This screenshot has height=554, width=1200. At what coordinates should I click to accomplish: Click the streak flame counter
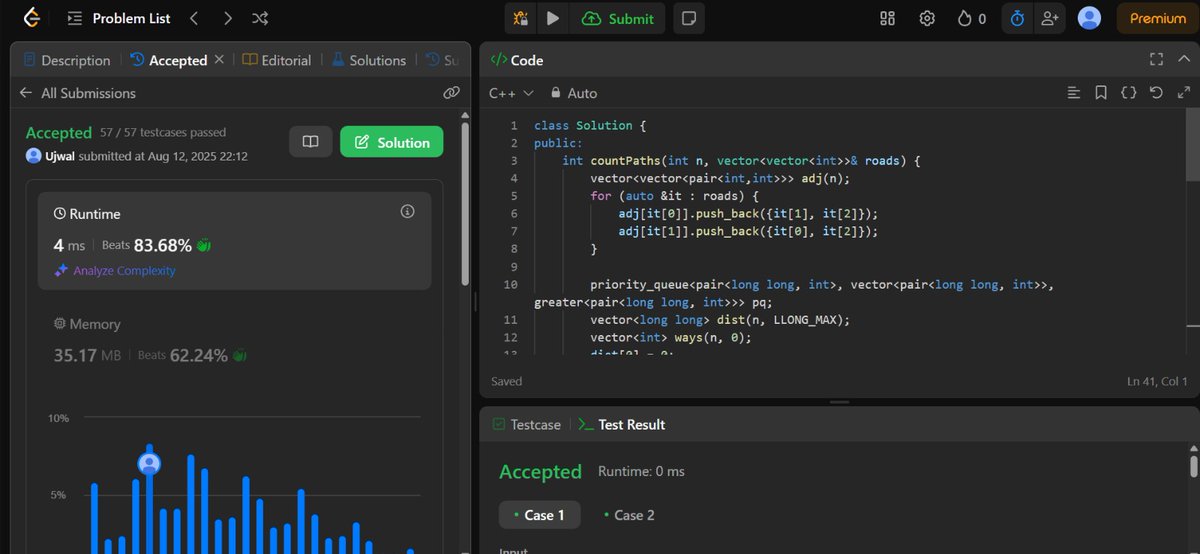971,18
